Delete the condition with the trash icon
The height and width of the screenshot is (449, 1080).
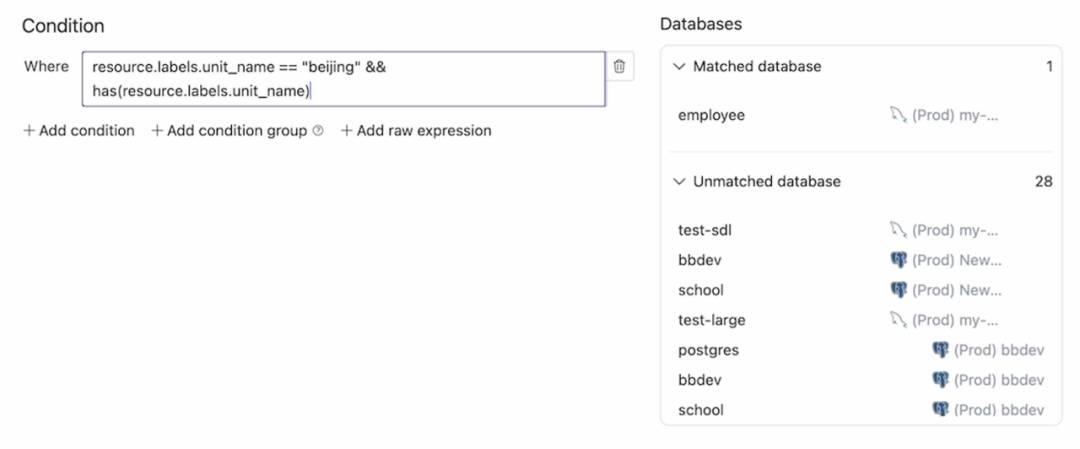click(619, 67)
